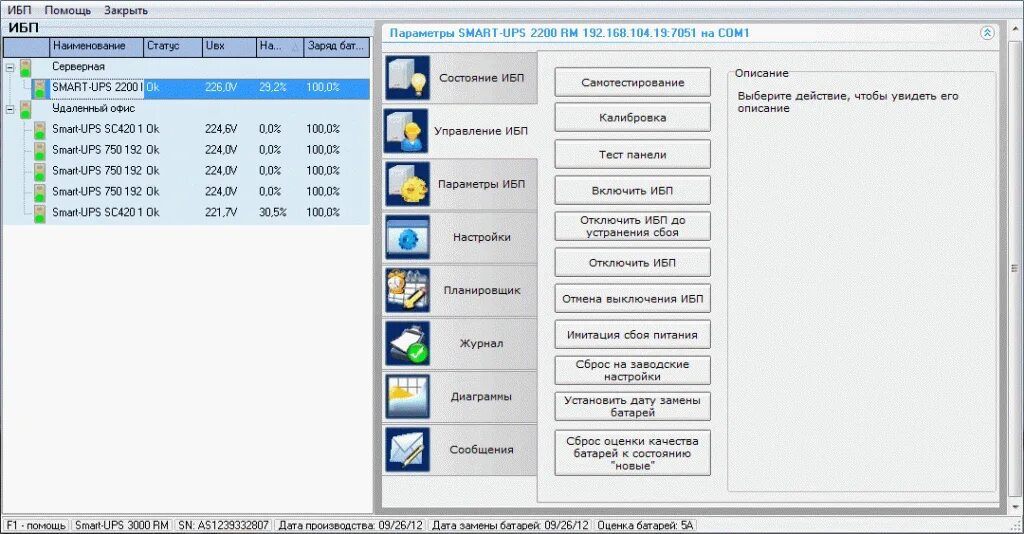Image resolution: width=1024 pixels, height=534 pixels.
Task: Click the Серверная group status icon
Action: [x=25, y=67]
